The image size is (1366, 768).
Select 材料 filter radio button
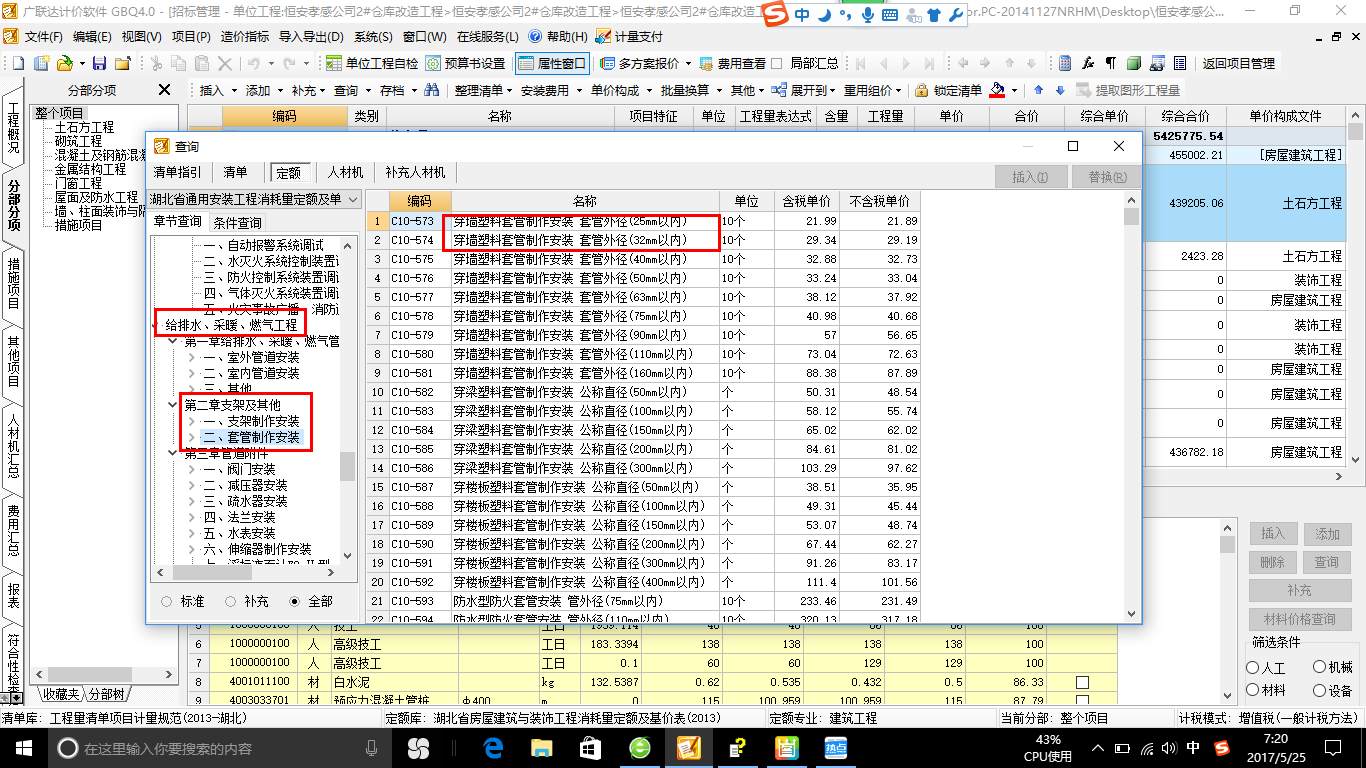tap(1253, 691)
